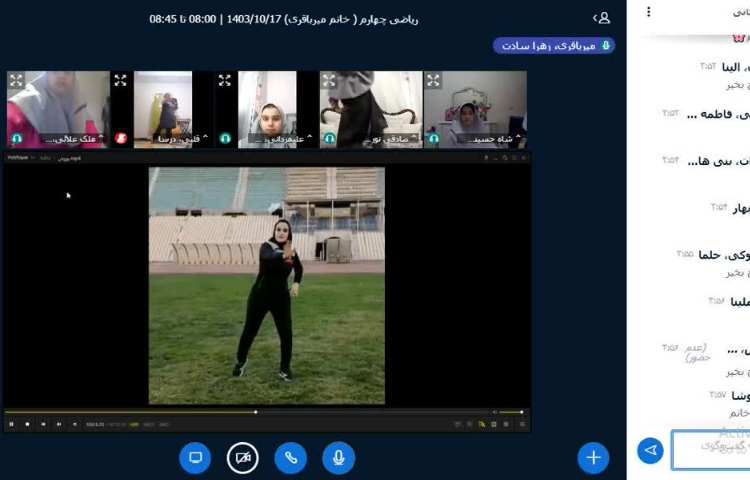Image resolution: width=750 pixels, height=480 pixels.
Task: Open the chevron menu next to شاه حسینی
Action: 518,137
